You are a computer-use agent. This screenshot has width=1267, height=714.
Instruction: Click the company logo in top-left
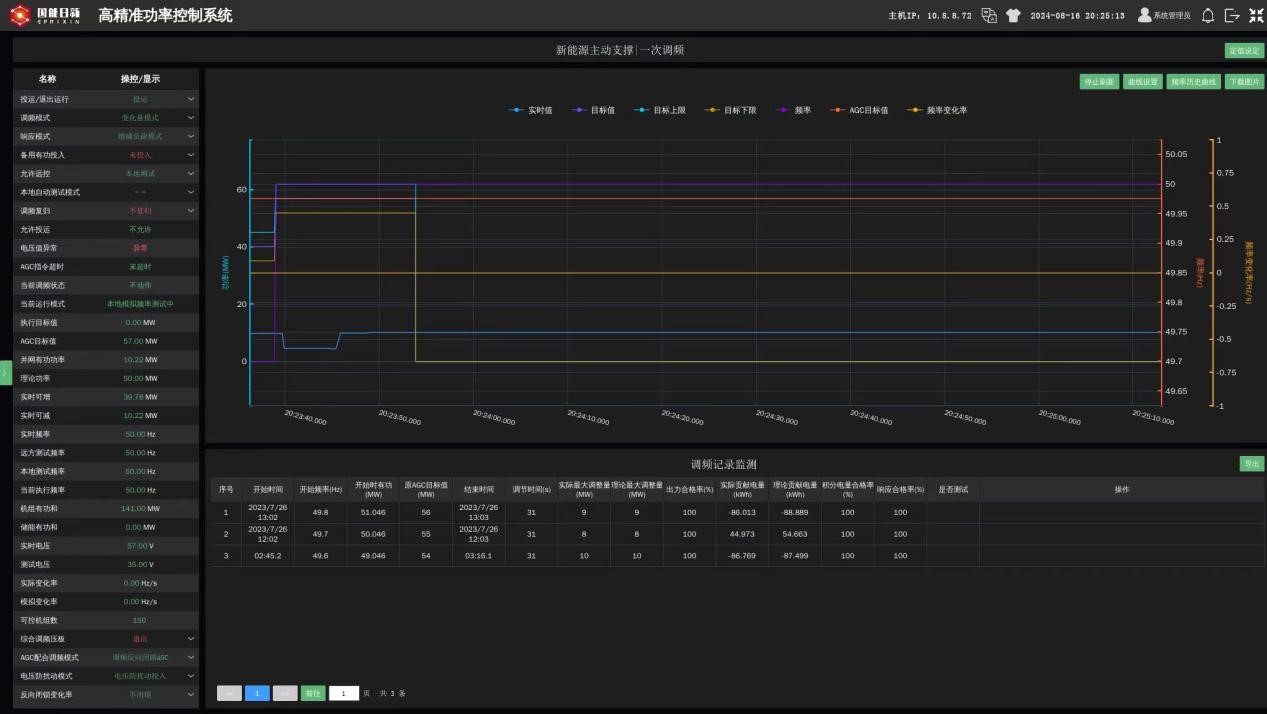click(x=44, y=15)
